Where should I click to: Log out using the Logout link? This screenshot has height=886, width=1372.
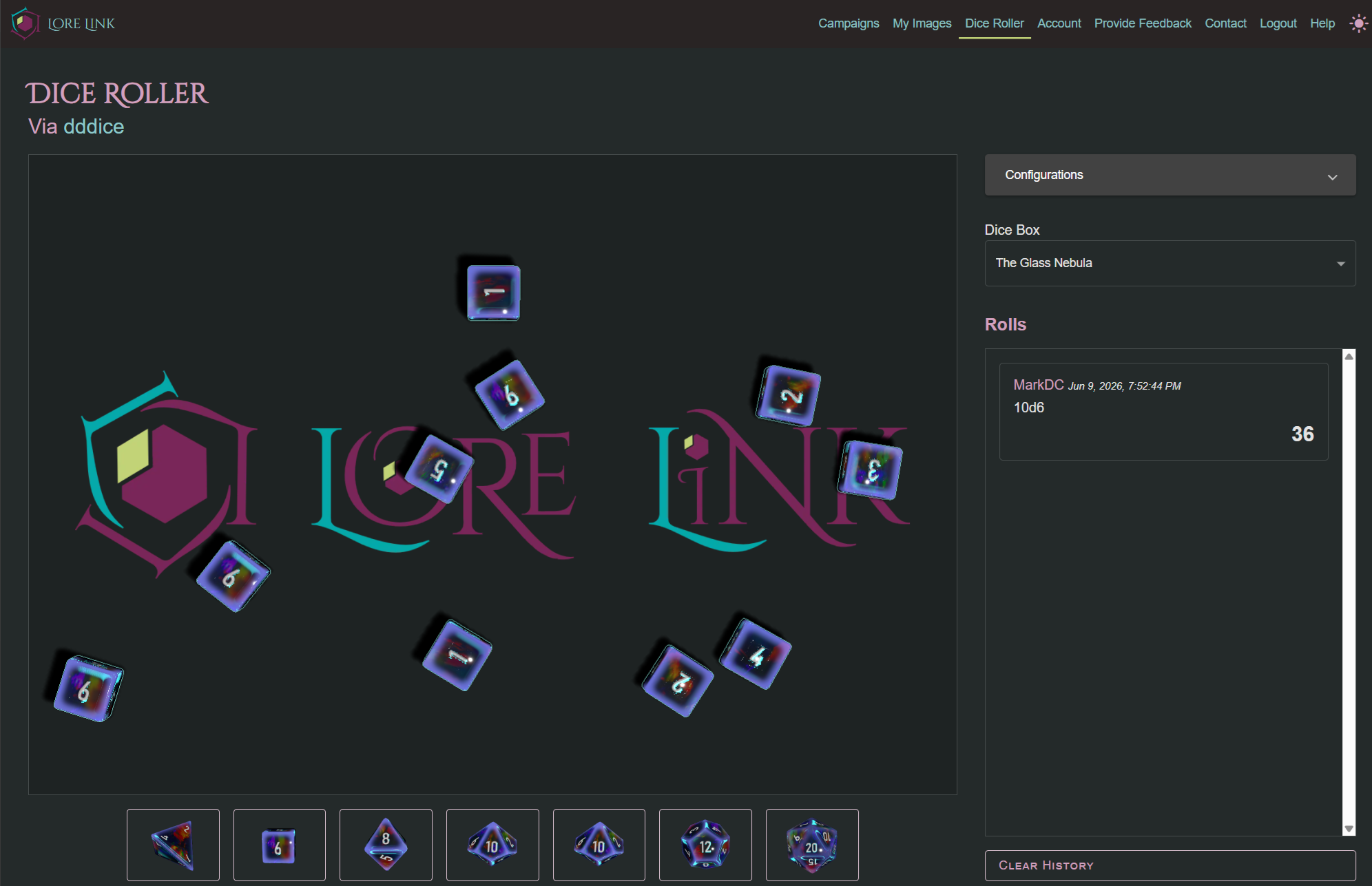click(x=1278, y=23)
